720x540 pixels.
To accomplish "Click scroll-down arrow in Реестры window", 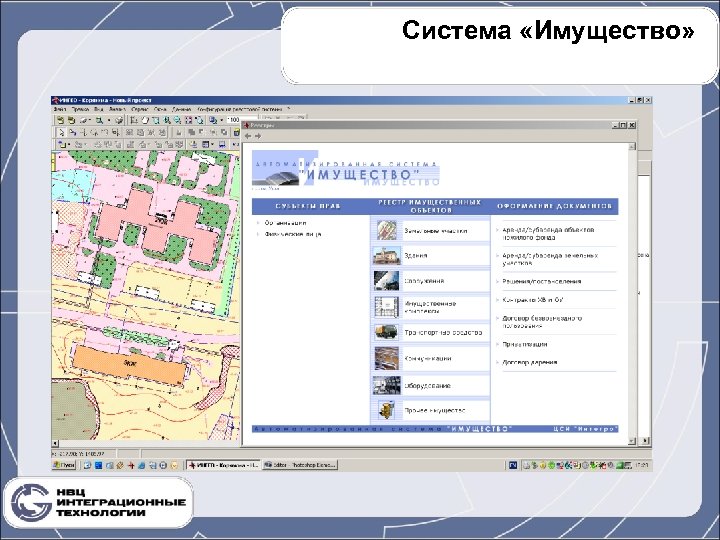I will [x=632, y=441].
